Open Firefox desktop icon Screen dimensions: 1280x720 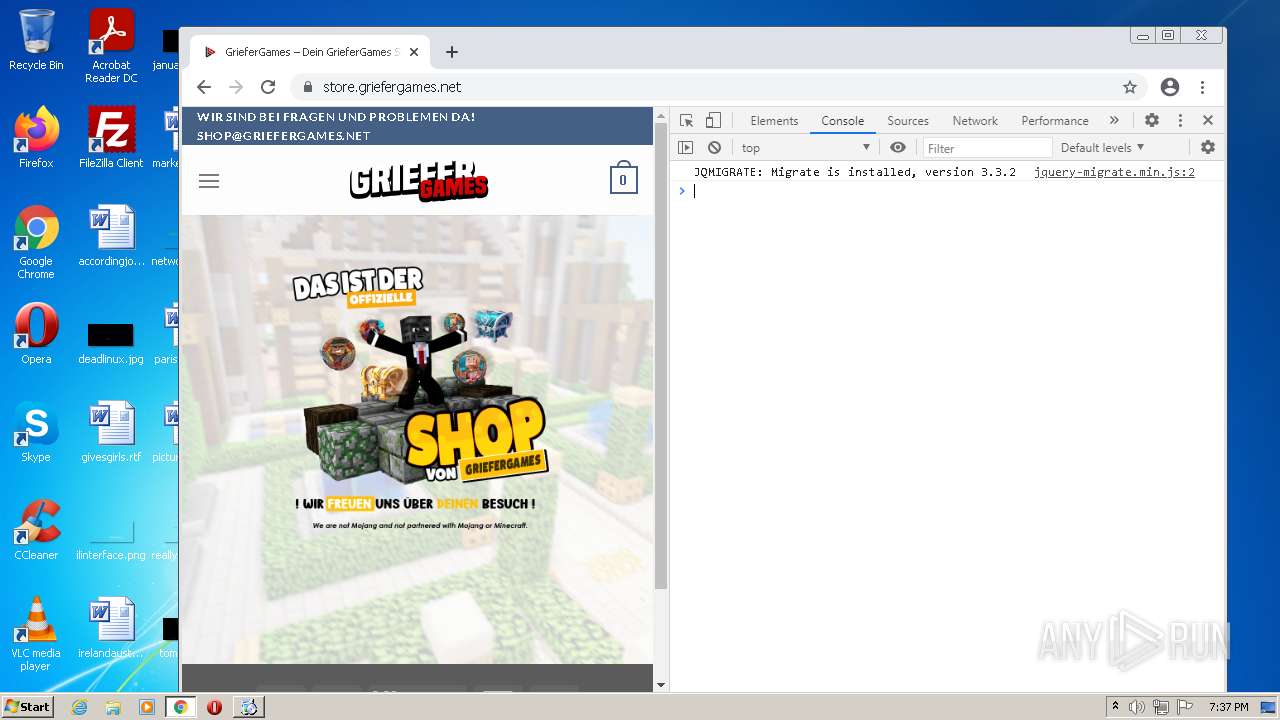[36, 137]
